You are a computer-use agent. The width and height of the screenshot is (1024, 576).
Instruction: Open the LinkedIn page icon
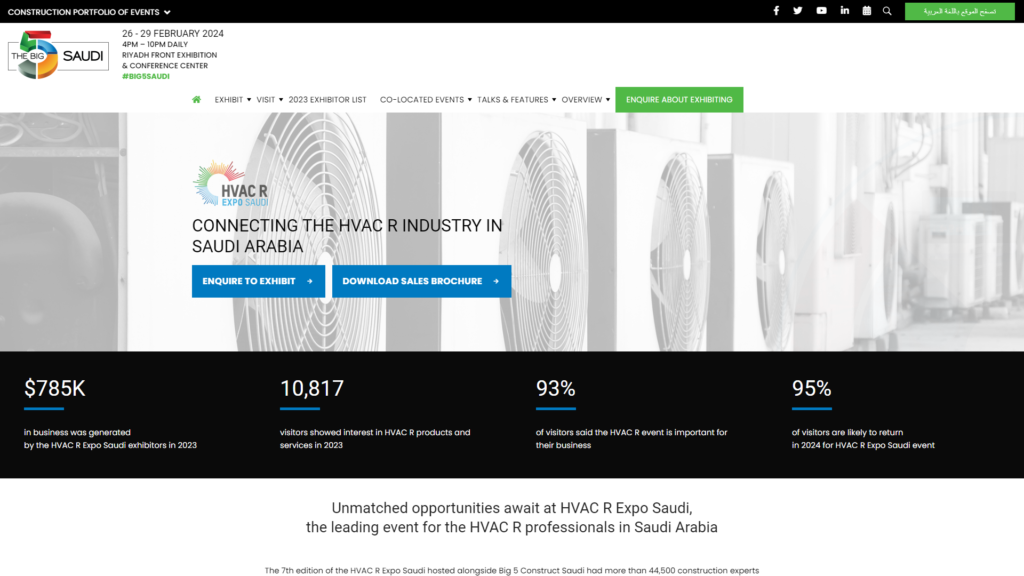point(844,10)
